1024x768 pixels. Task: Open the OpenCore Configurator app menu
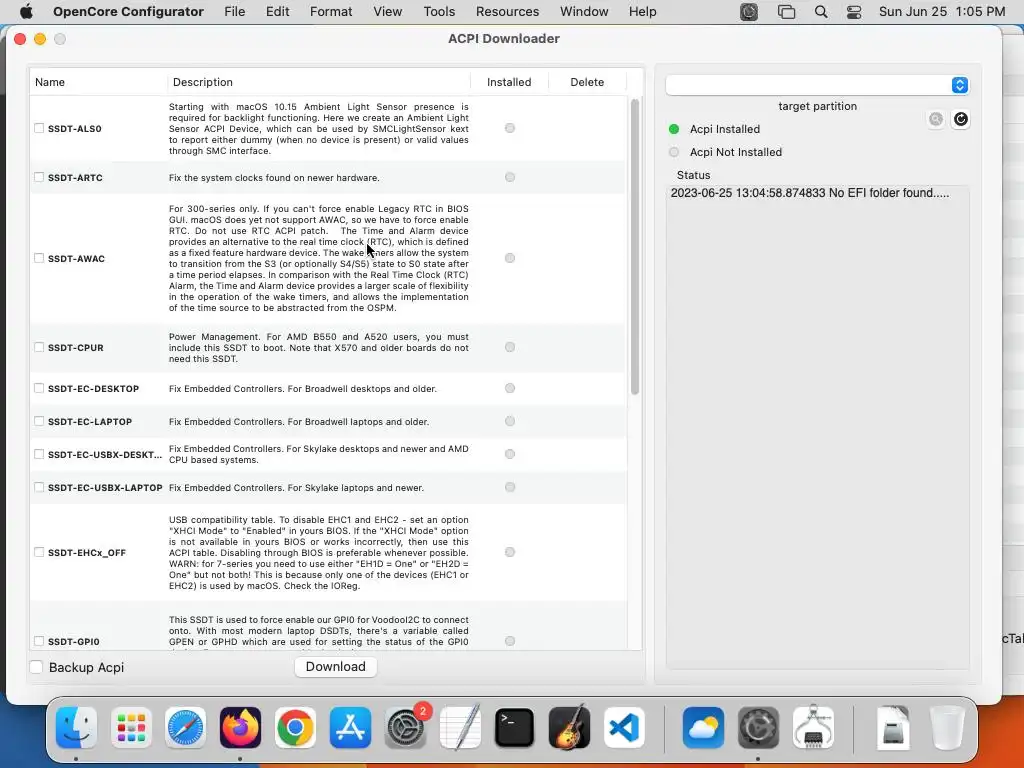pos(128,12)
